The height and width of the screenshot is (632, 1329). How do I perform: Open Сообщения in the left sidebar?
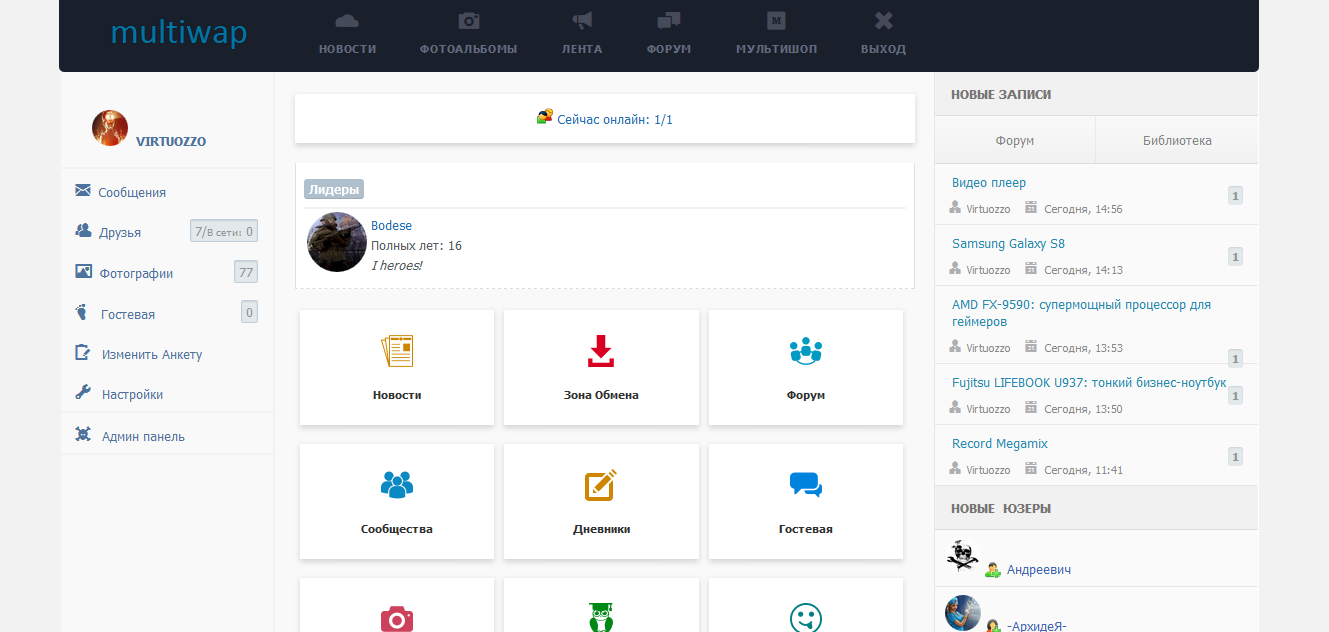pos(132,193)
